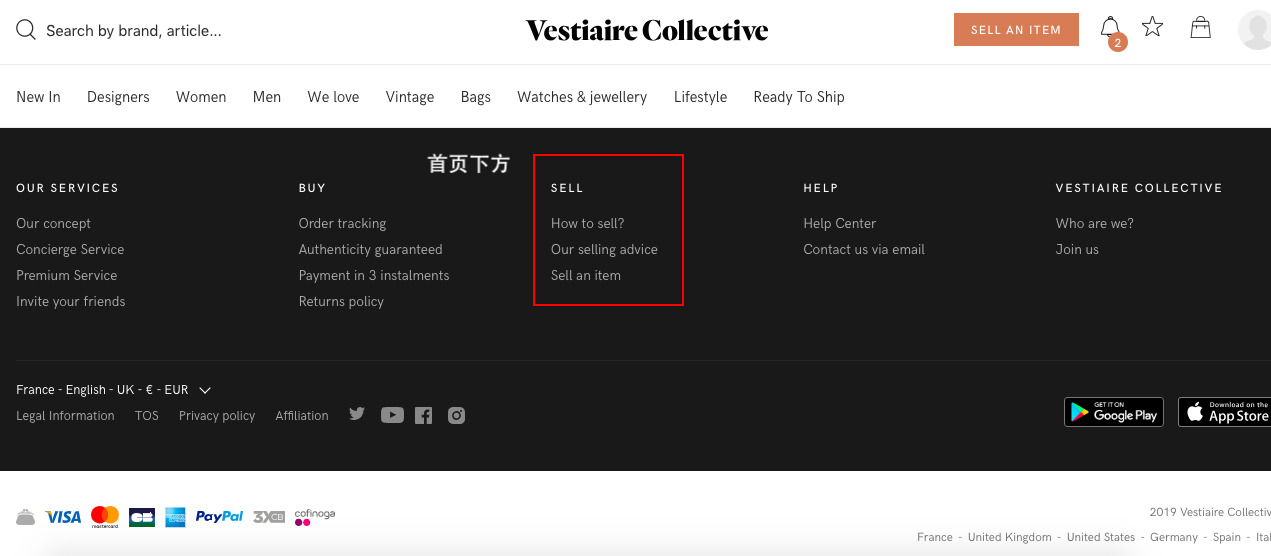The width and height of the screenshot is (1271, 556).
Task: Expand the France - English - UK - EUR selector
Action: click(x=113, y=390)
